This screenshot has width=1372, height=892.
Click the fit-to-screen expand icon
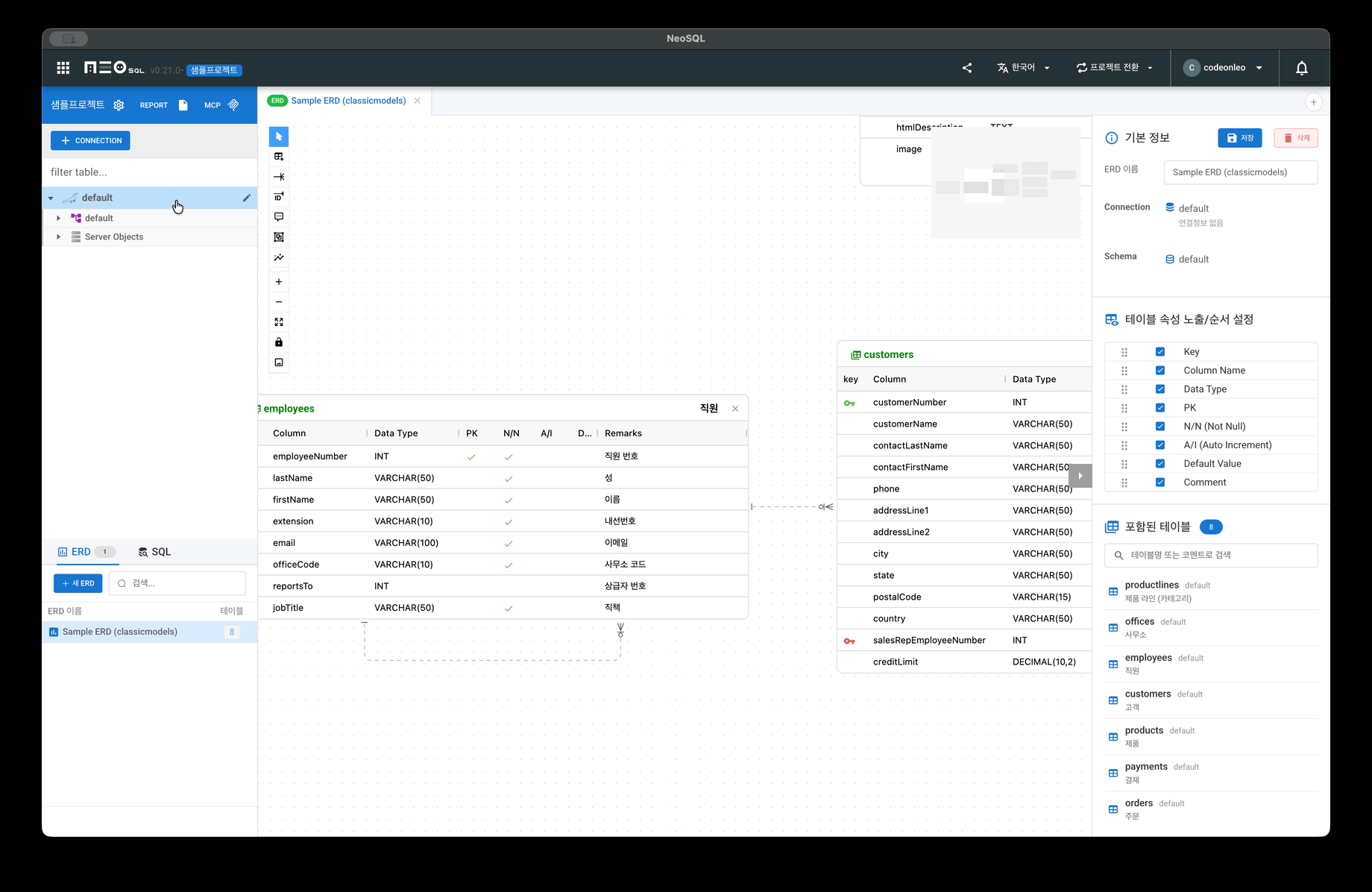click(279, 322)
